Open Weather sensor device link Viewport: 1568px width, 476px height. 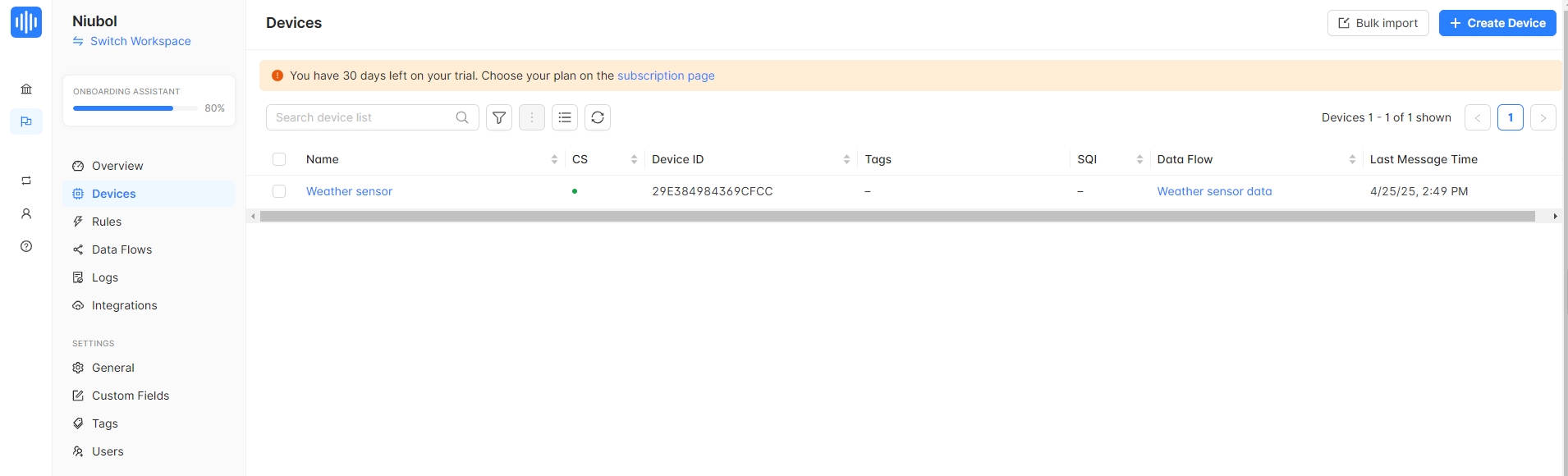click(x=349, y=191)
